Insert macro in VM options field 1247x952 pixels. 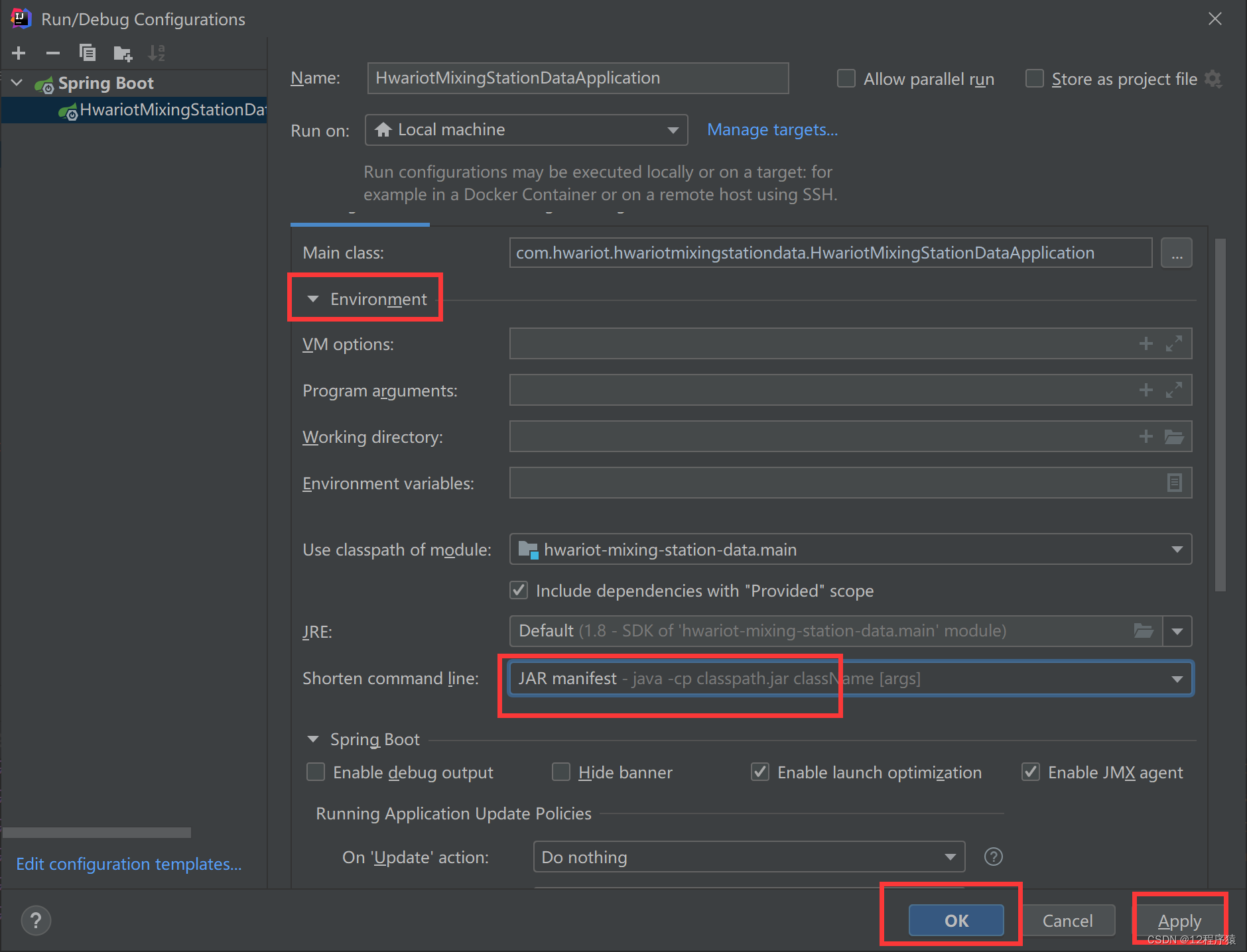1146,343
